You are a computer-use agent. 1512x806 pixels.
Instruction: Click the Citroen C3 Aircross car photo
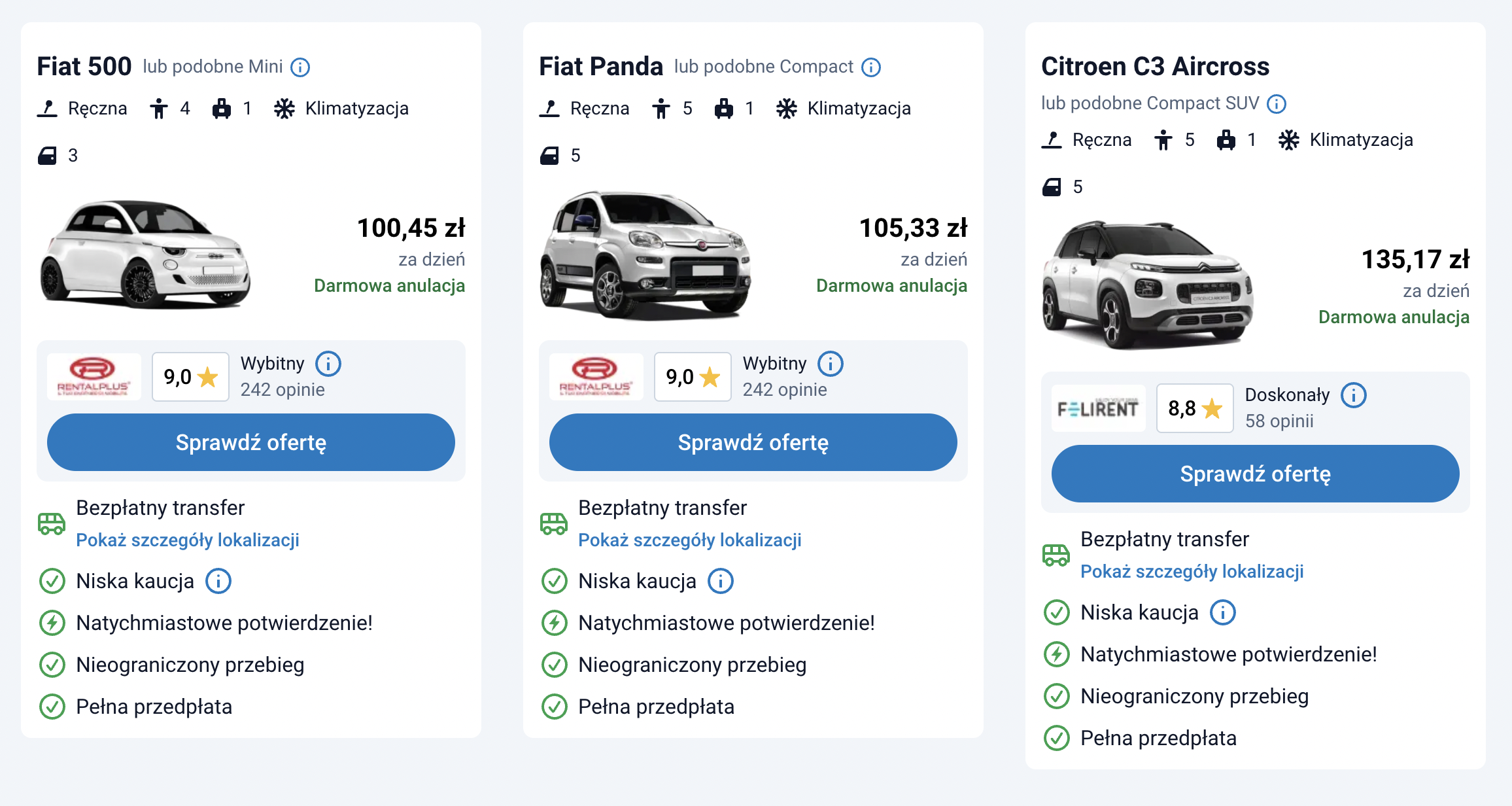click(x=1148, y=285)
